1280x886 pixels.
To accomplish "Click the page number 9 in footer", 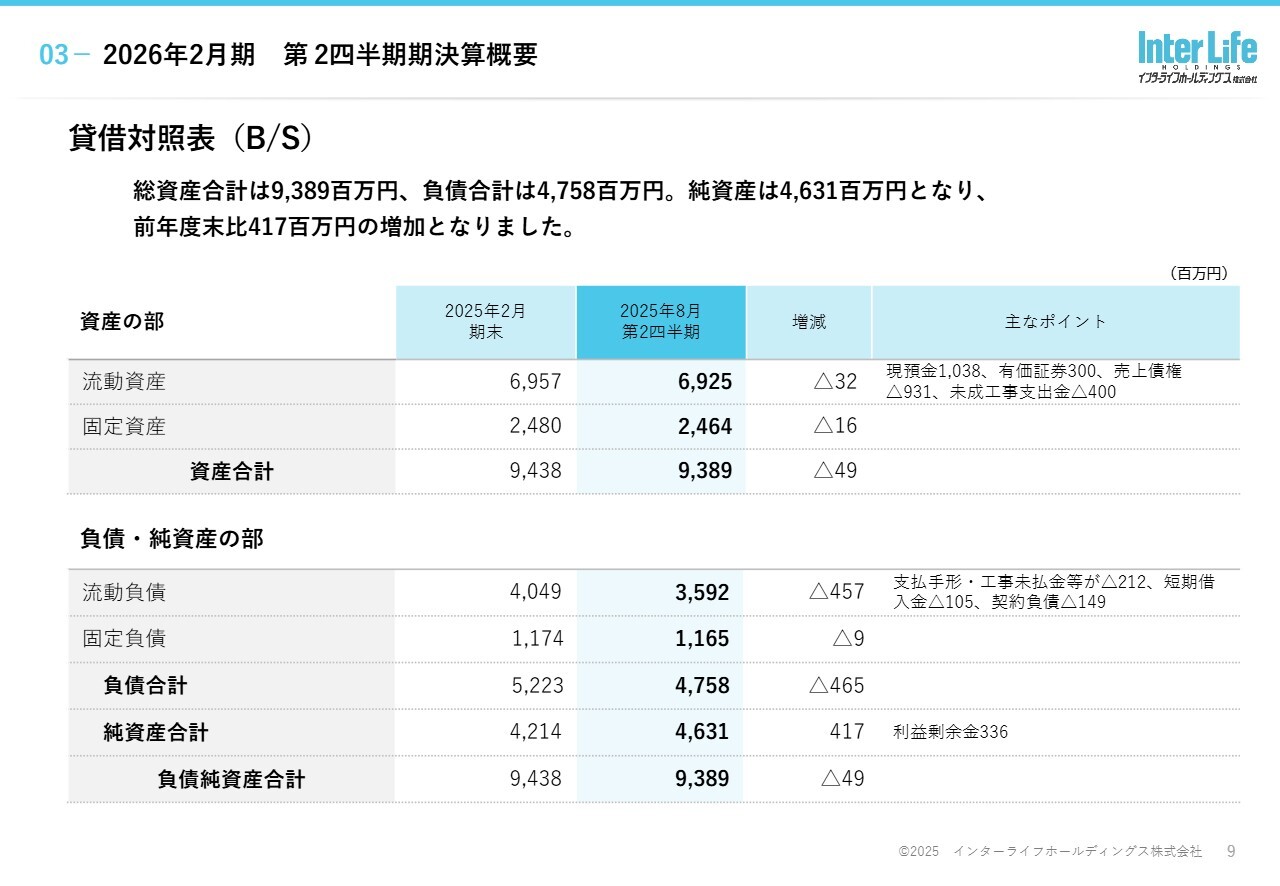I will (x=1231, y=851).
